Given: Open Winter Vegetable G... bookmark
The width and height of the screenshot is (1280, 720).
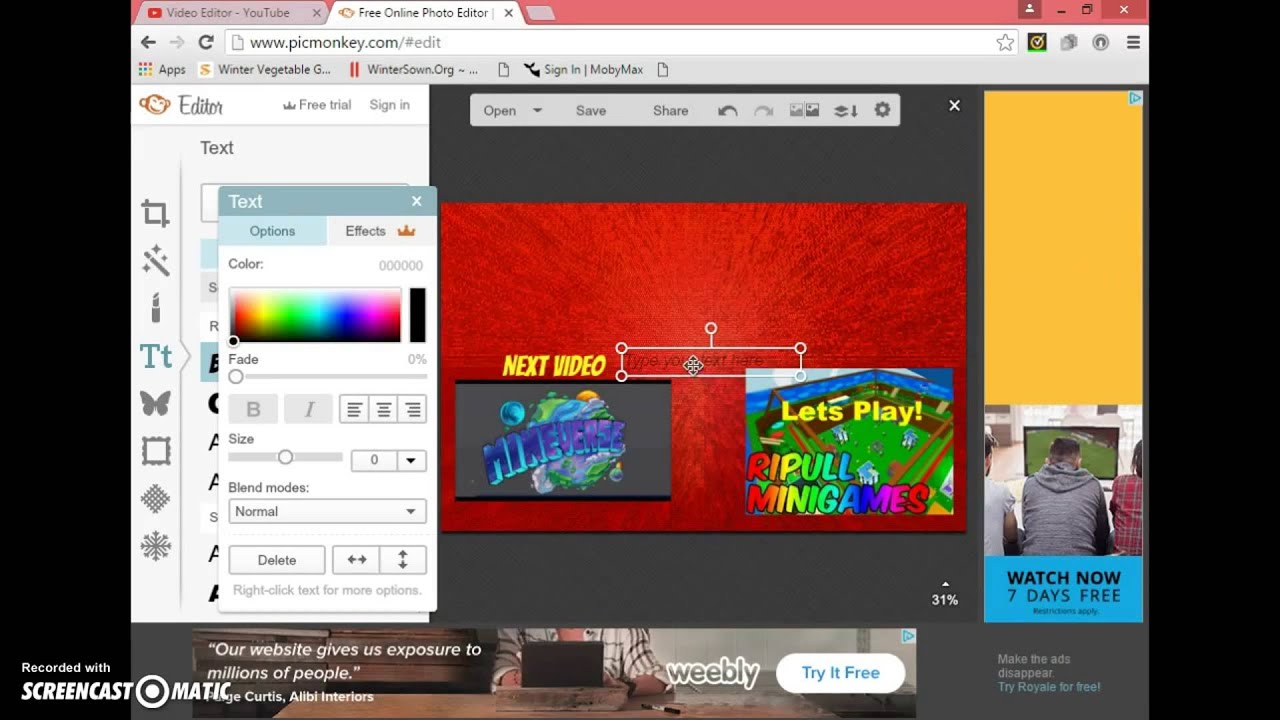Looking at the screenshot, I should [265, 69].
